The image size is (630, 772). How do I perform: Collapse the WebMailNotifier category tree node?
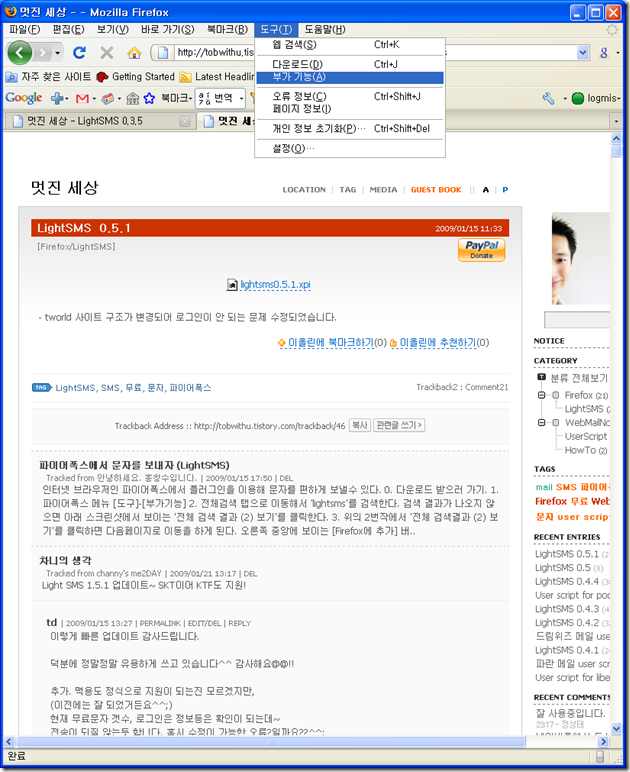tap(541, 422)
